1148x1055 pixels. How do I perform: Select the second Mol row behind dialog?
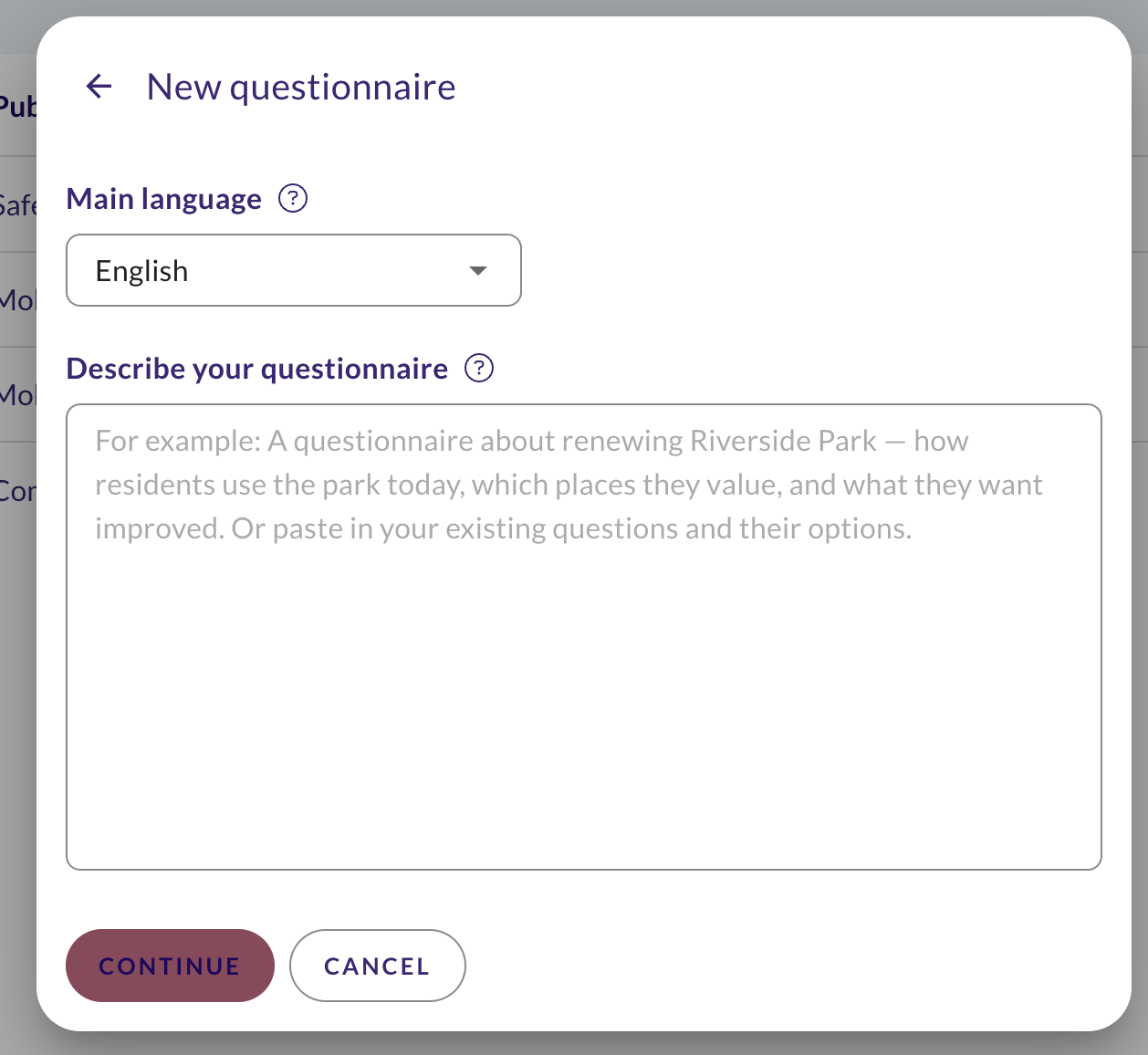coord(17,394)
